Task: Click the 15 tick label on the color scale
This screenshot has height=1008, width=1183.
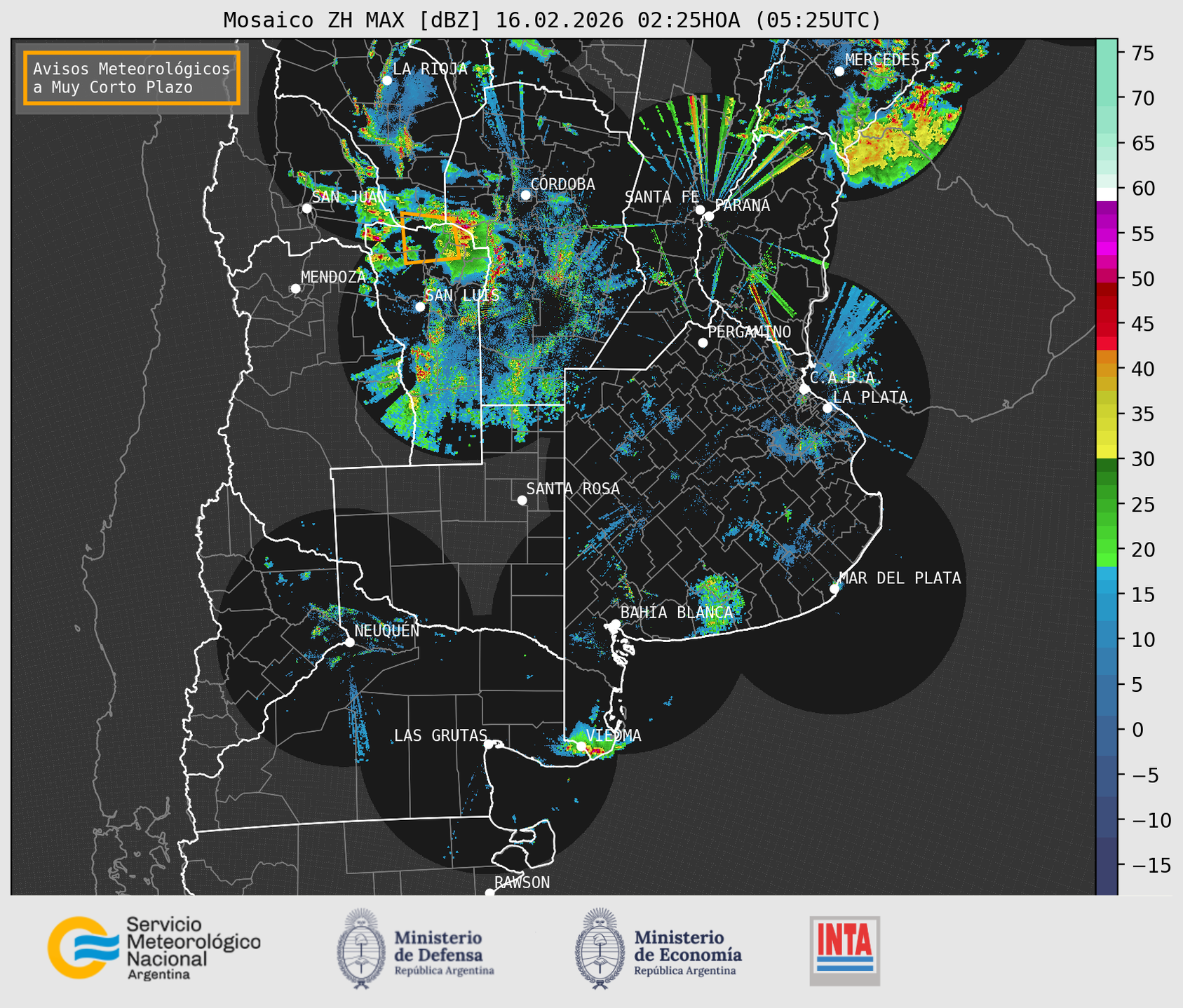Action: 1144,595
